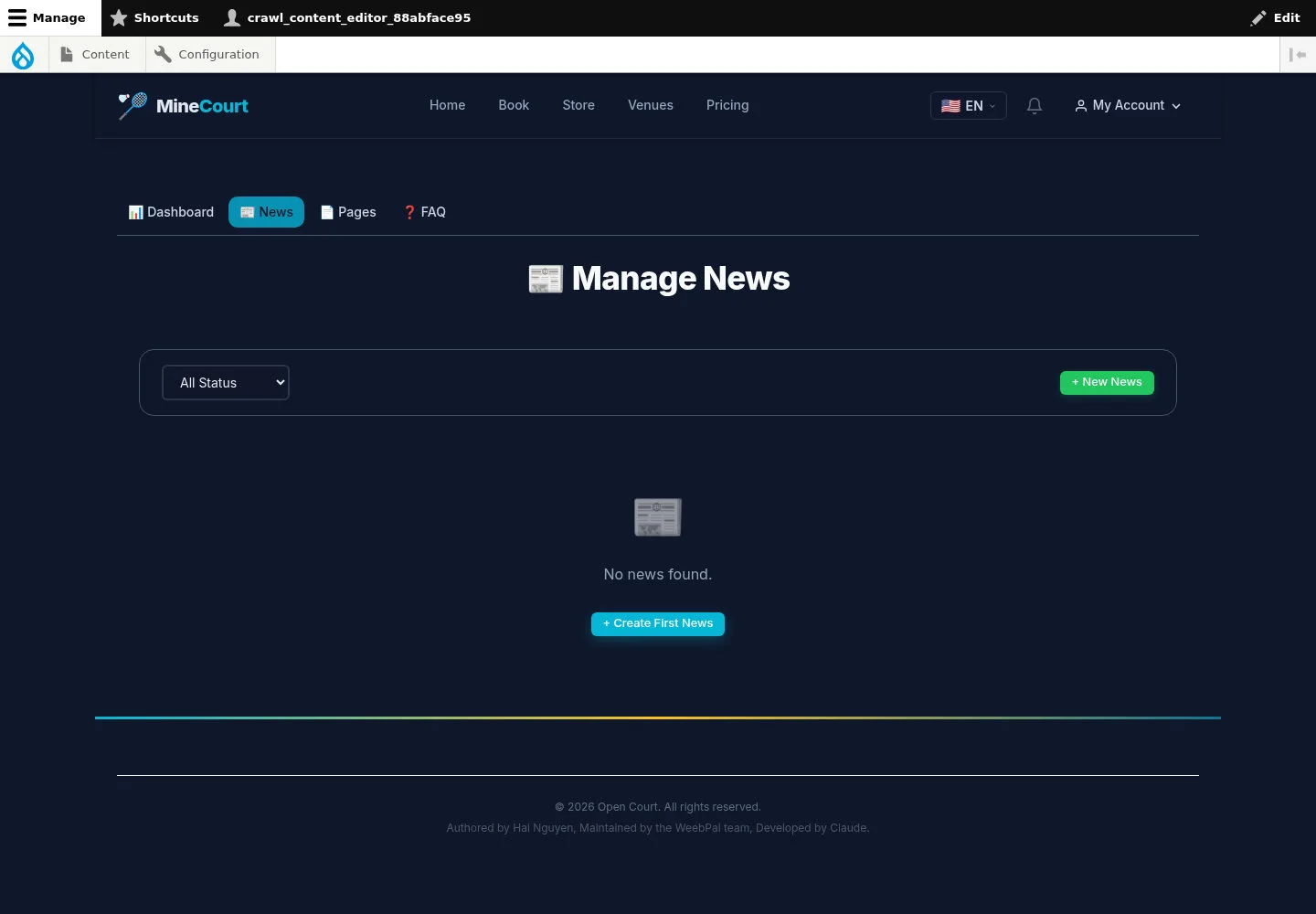The image size is (1316, 914).
Task: Open crawl_content_editor_88abface95 user menu
Action: pyautogui.click(x=348, y=17)
